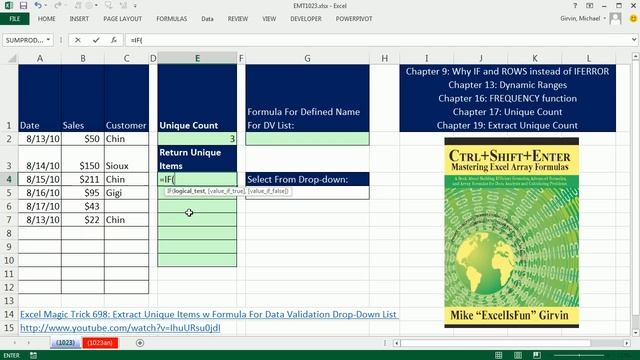The width and height of the screenshot is (640, 360).
Task: Open the FORMULAS ribbon tab
Action: tap(171, 19)
